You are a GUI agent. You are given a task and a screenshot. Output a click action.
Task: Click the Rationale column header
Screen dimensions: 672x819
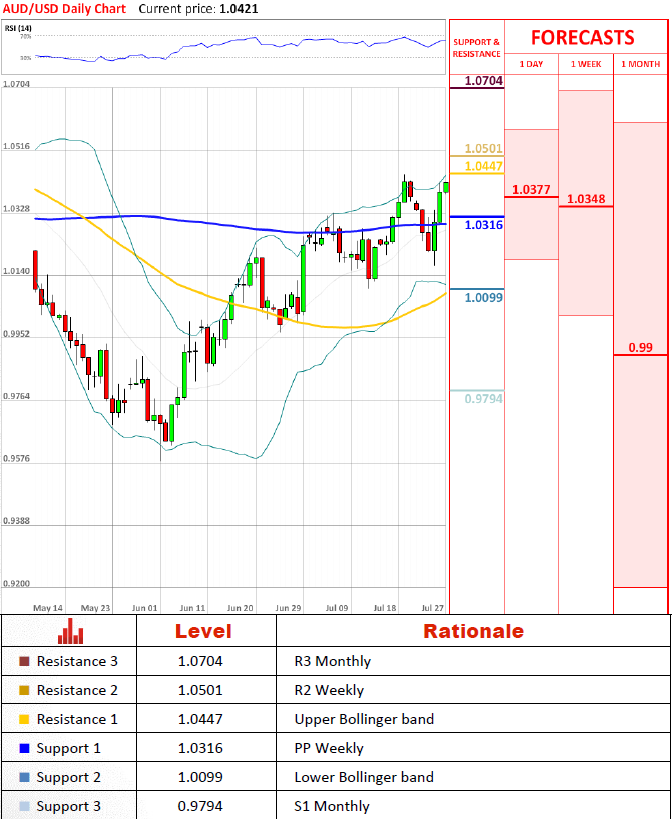[473, 631]
